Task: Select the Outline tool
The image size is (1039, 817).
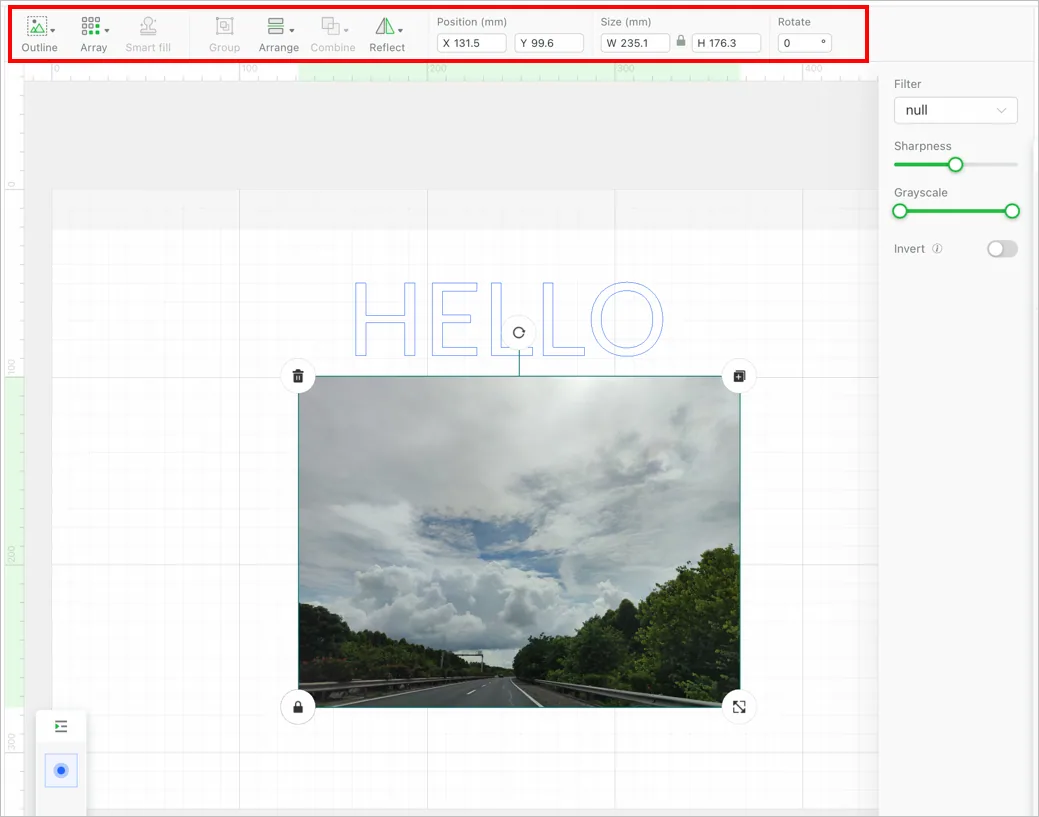Action: click(x=39, y=35)
